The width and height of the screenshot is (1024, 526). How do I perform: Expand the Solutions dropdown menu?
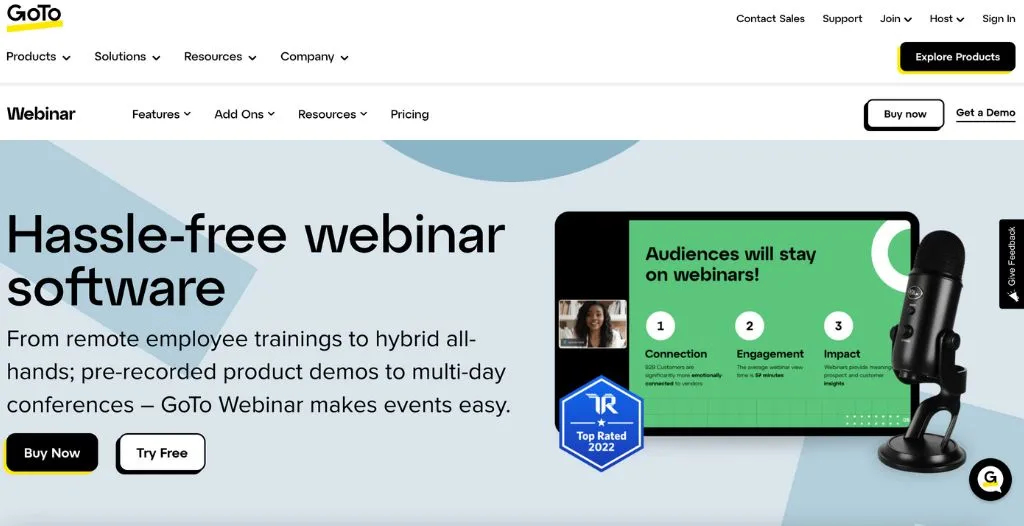[127, 57]
